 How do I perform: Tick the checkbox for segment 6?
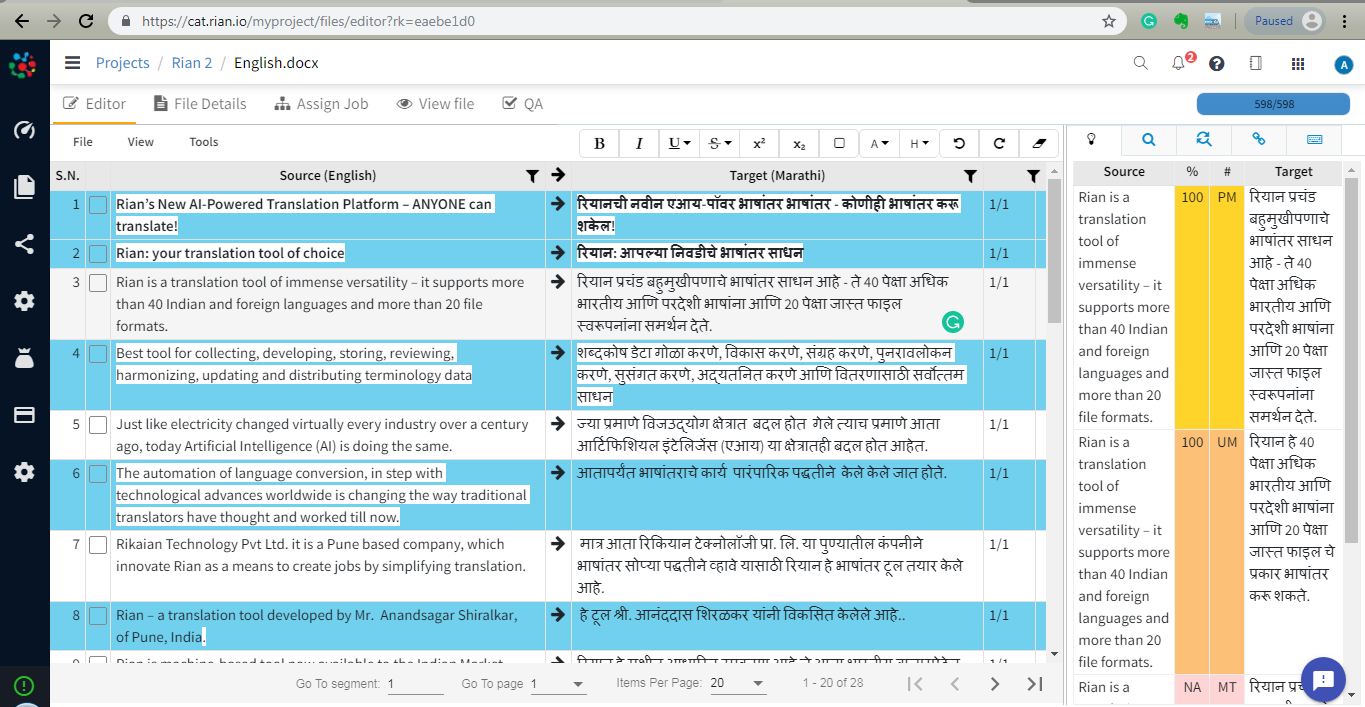(98, 474)
